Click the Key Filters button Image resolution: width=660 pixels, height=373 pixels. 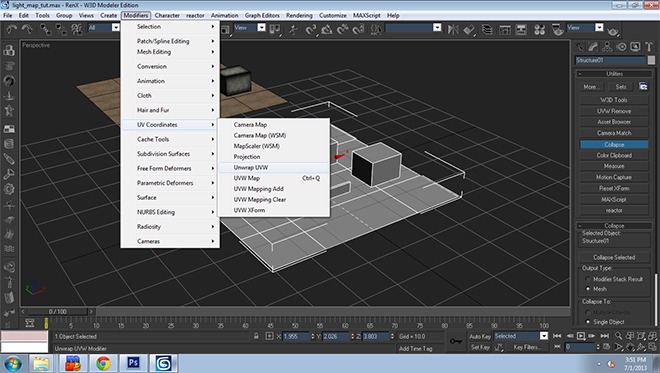[527, 347]
